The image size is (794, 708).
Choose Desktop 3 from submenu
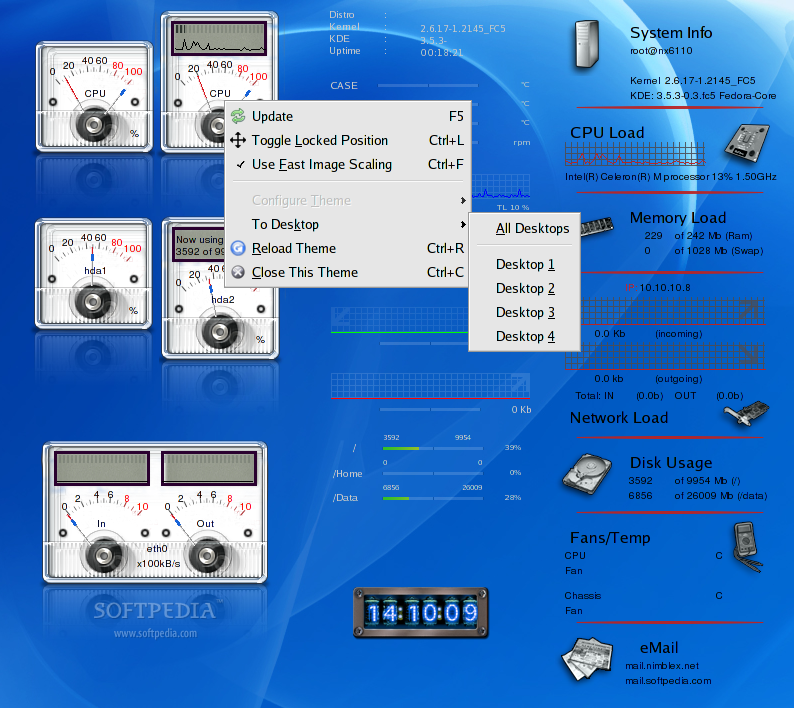point(525,312)
